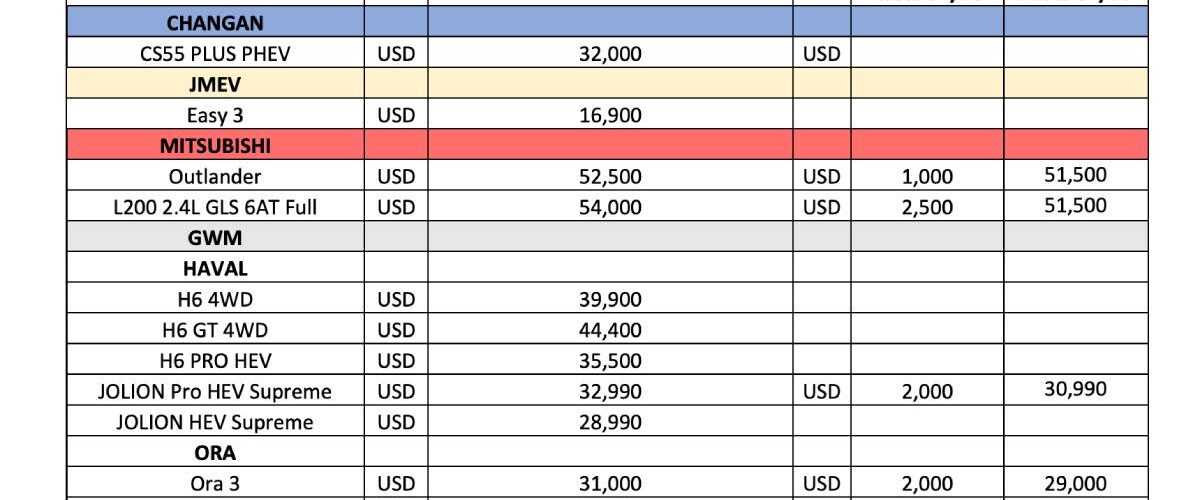Select the CHANGAN brand header cell
This screenshot has height=500, width=1202.
click(215, 22)
